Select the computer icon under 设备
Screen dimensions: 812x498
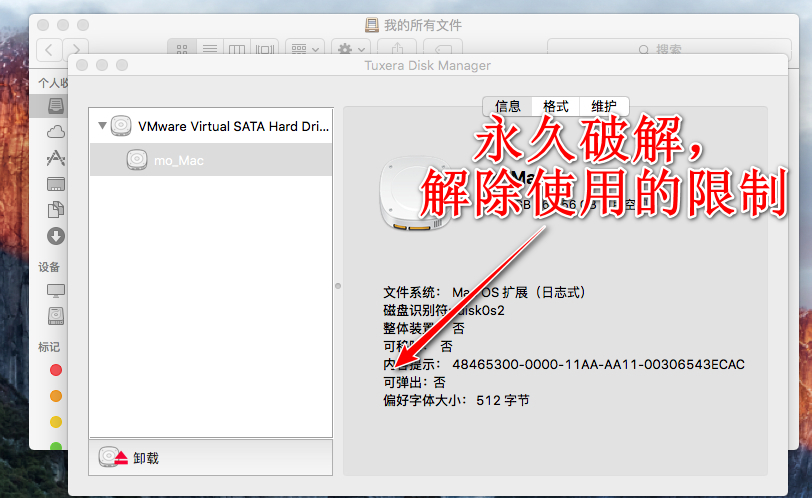click(55, 290)
